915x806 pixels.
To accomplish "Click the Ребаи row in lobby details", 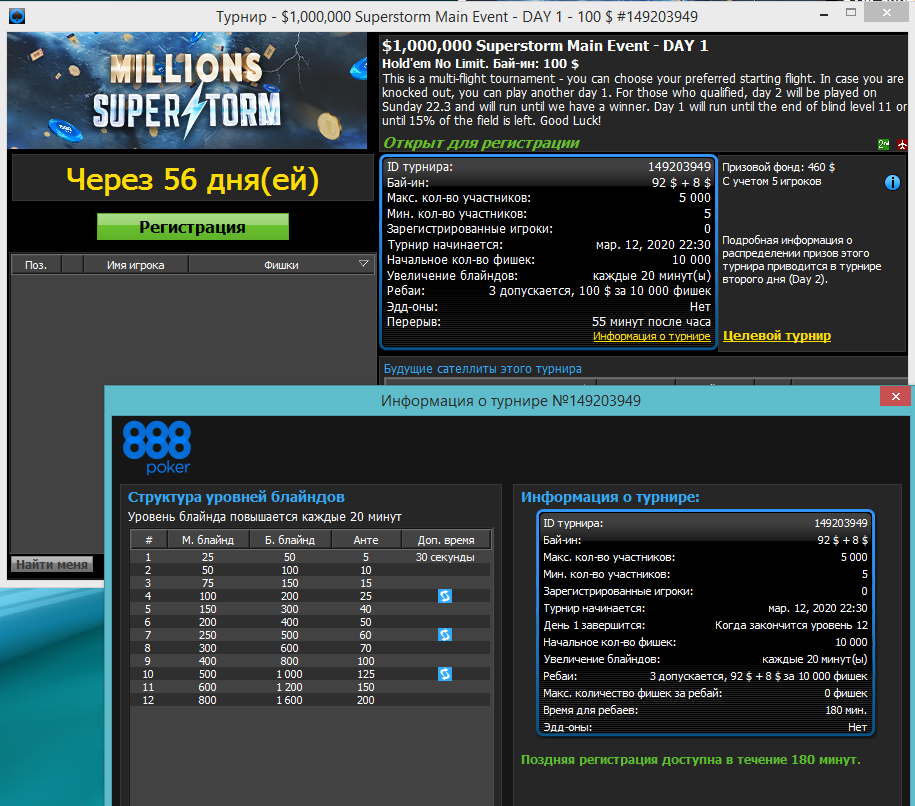I will click(549, 291).
